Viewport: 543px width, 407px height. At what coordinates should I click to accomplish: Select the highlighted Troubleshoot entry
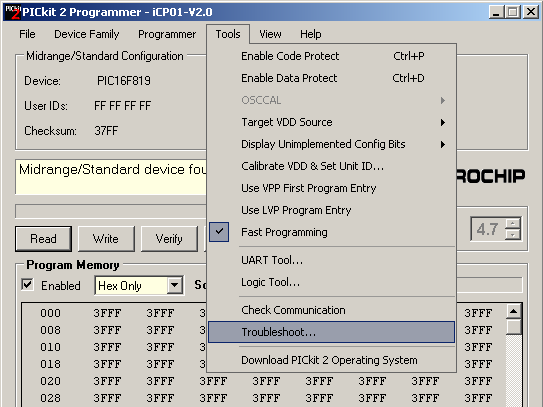click(331, 332)
